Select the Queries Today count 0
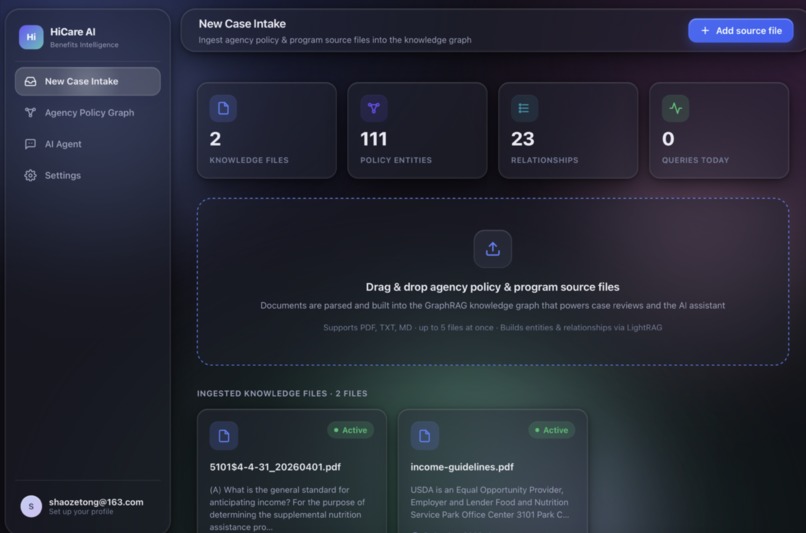The width and height of the screenshot is (806, 533). click(668, 139)
